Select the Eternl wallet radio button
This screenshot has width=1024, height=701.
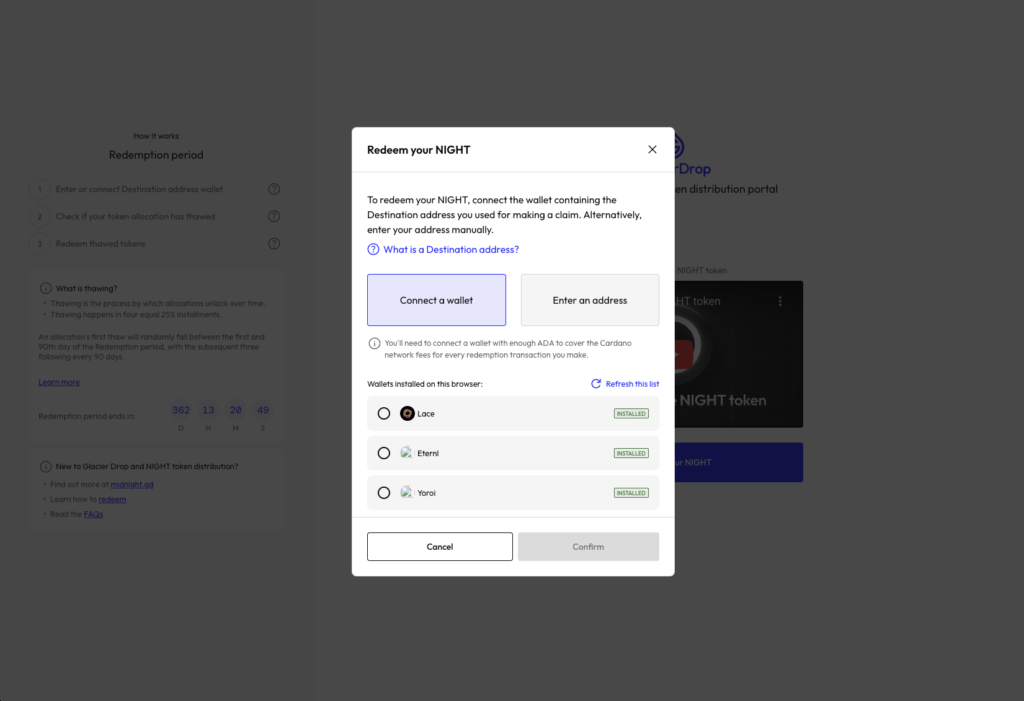tap(384, 453)
